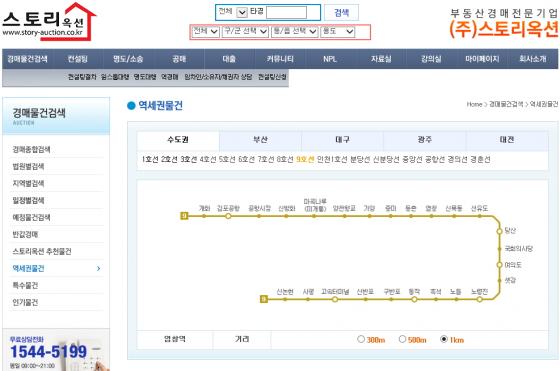Open the 용도 dropdown

[x=338, y=32]
